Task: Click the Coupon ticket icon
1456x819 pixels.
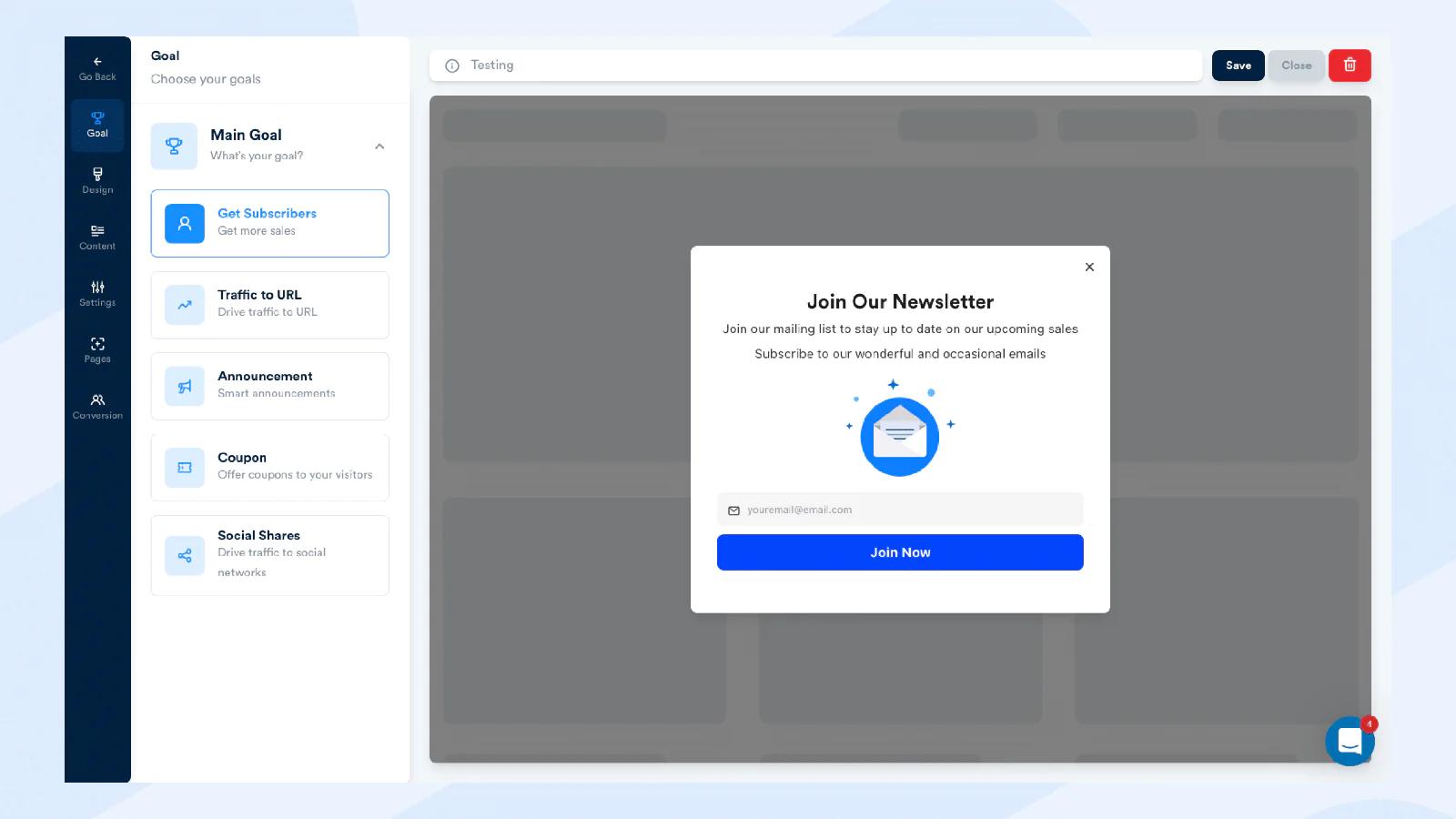Action: pos(185,468)
